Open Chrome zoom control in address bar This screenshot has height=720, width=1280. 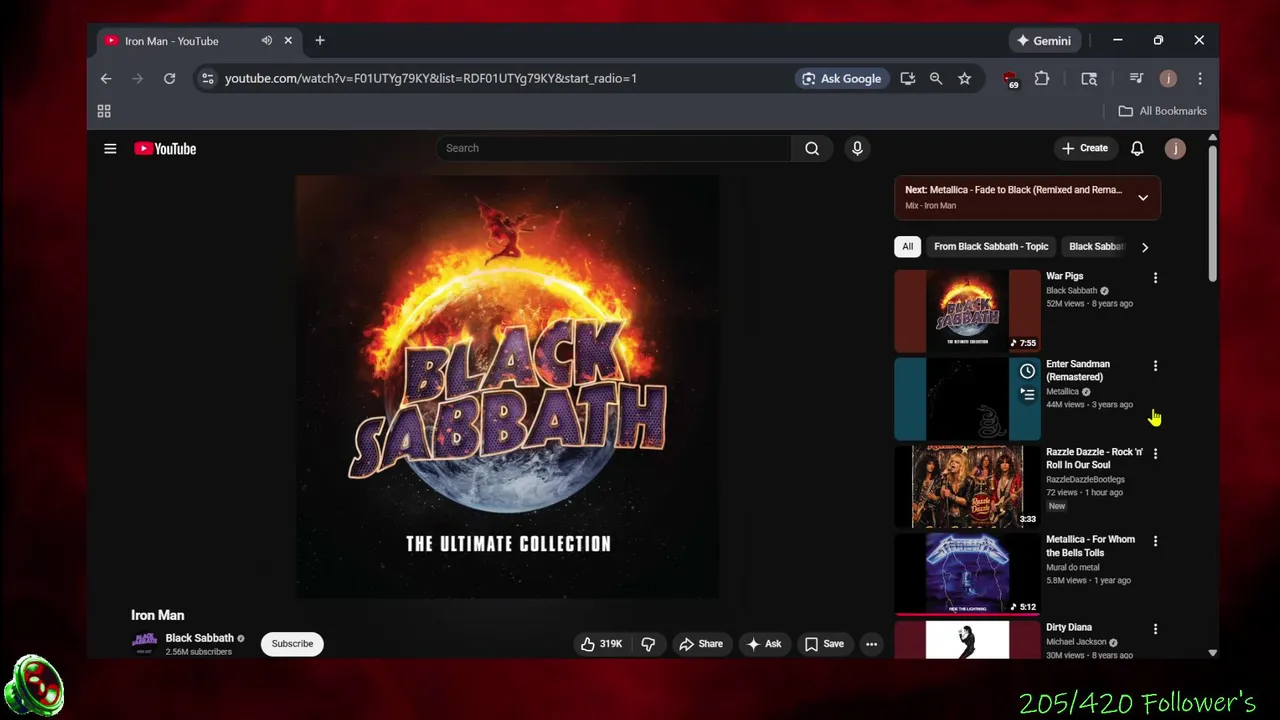click(936, 78)
